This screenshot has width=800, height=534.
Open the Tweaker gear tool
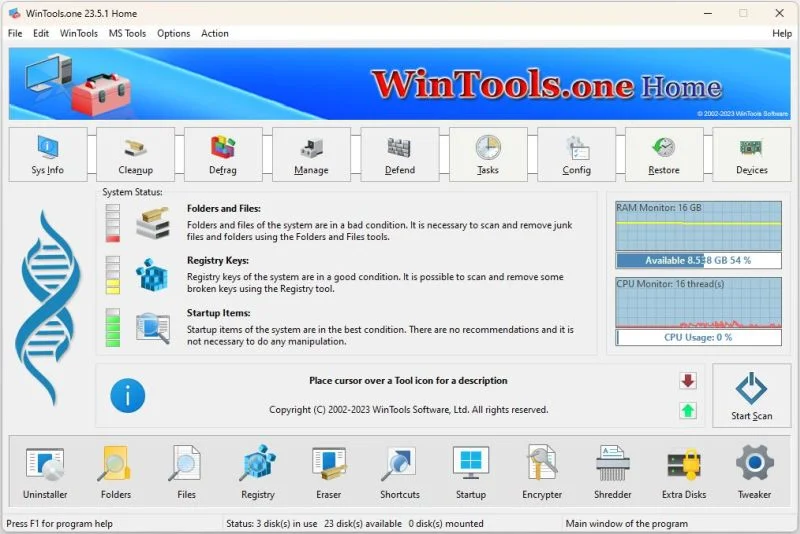755,472
